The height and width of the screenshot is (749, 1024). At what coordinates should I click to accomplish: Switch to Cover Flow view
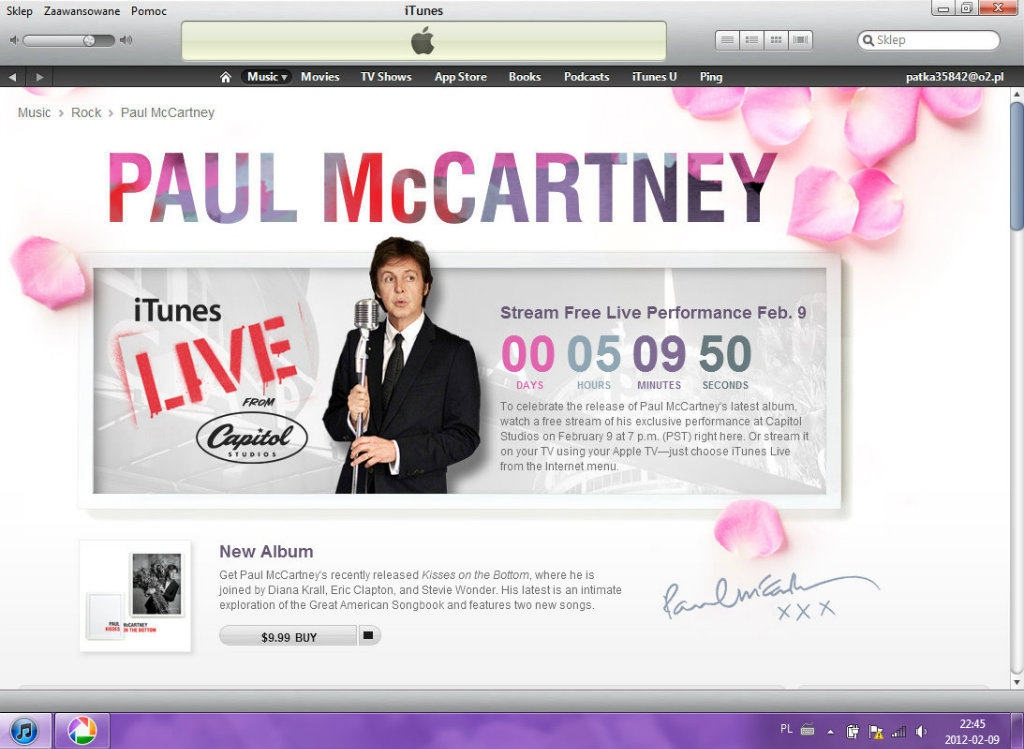point(800,40)
